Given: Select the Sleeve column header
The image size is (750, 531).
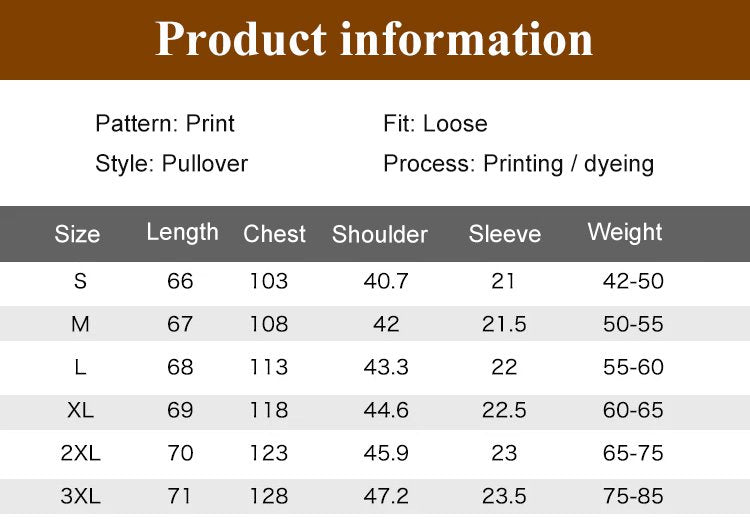Looking at the screenshot, I should tap(505, 234).
